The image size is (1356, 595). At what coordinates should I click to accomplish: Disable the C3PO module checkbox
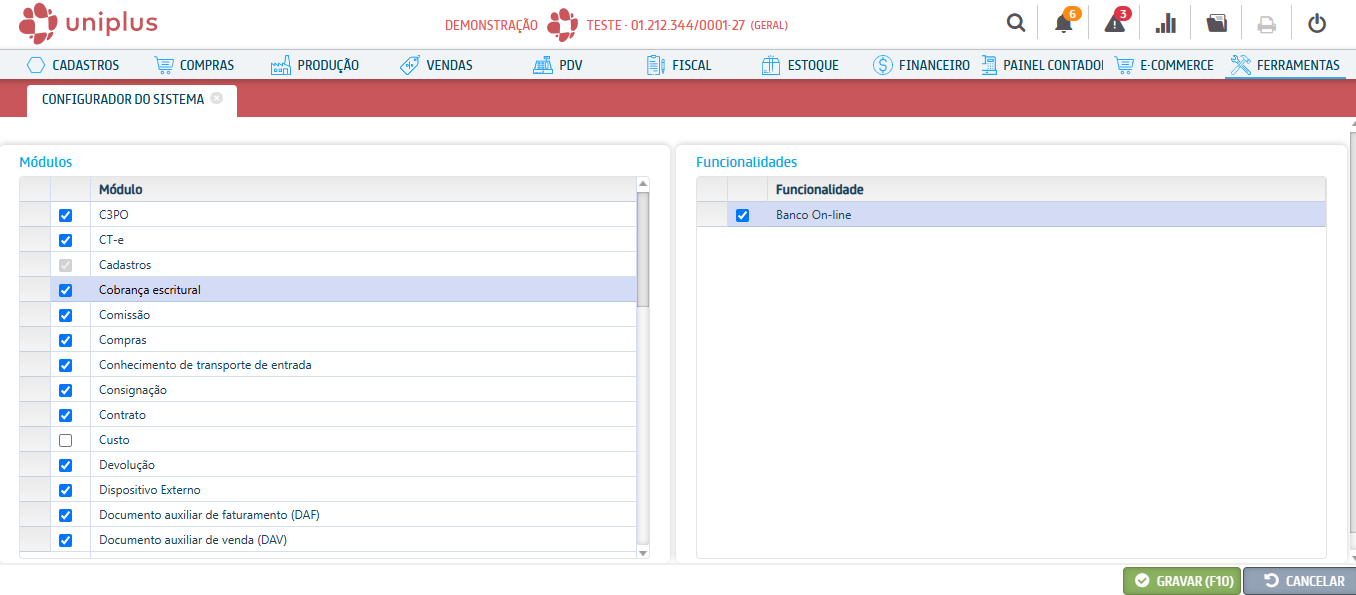66,215
